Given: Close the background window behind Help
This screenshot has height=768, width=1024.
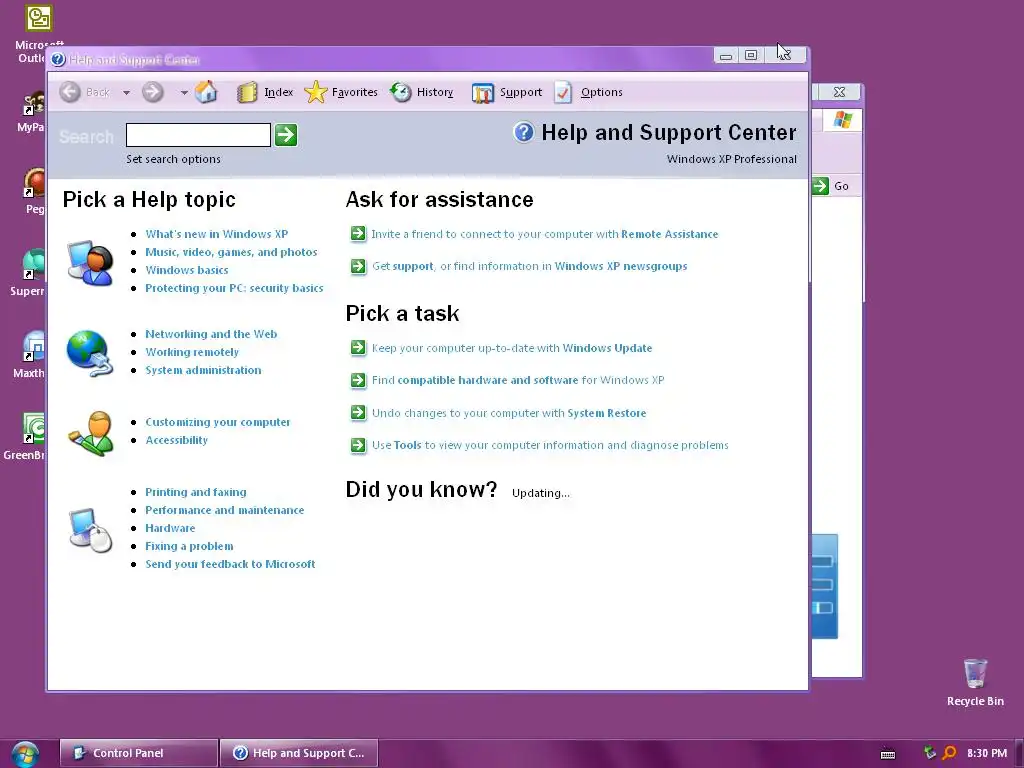Looking at the screenshot, I should pyautogui.click(x=839, y=92).
